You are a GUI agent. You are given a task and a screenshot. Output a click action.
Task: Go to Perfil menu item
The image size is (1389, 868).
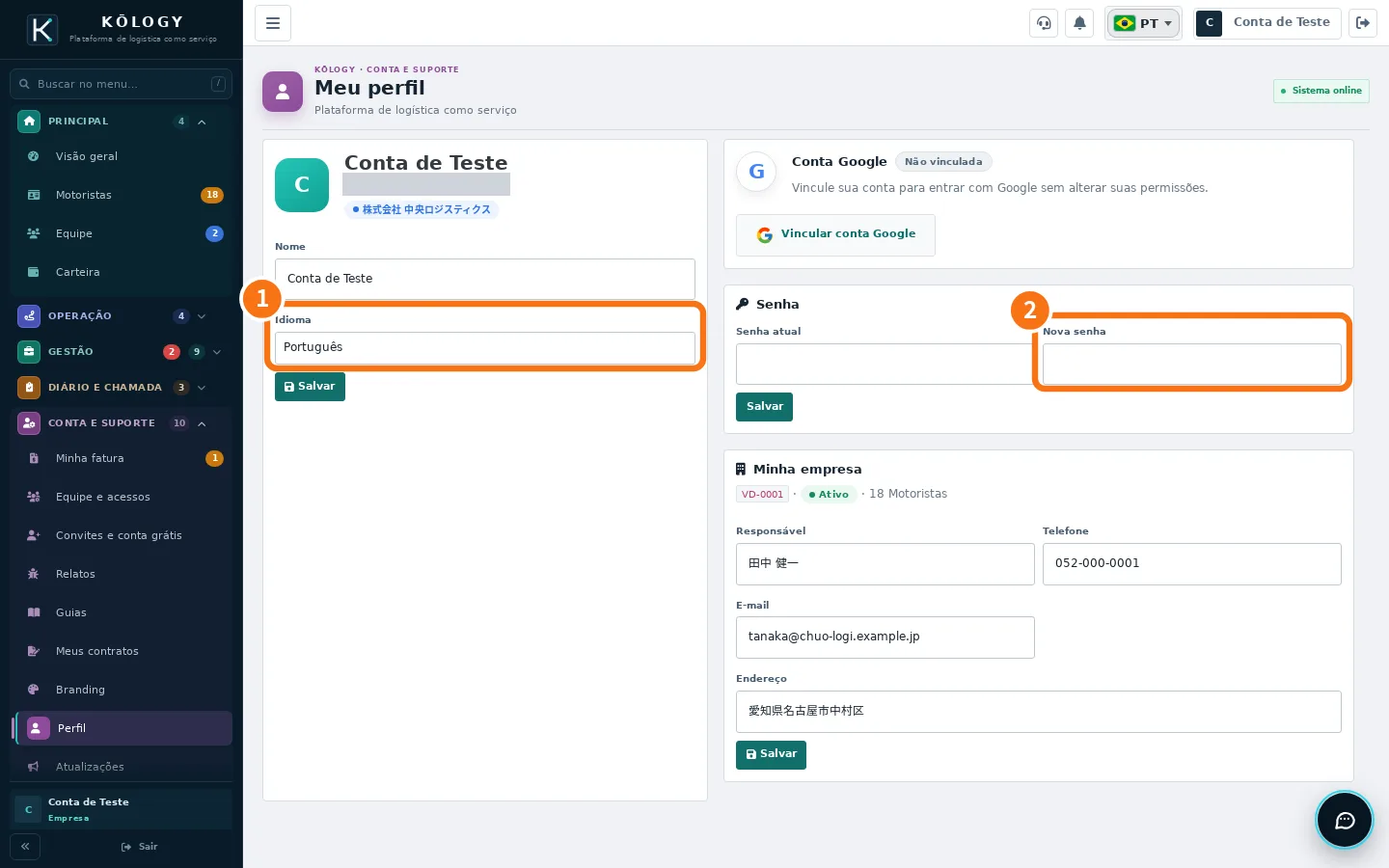click(123, 728)
